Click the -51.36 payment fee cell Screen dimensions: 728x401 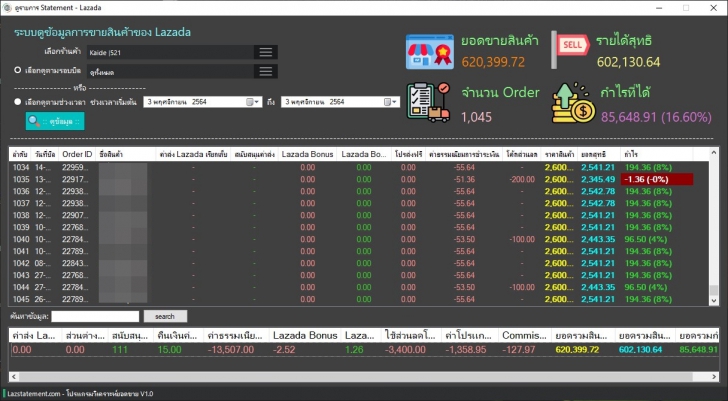(x=464, y=179)
